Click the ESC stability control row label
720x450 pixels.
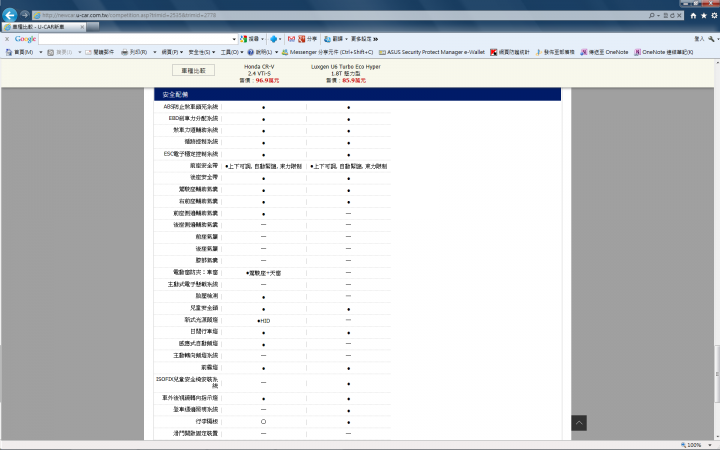click(191, 154)
